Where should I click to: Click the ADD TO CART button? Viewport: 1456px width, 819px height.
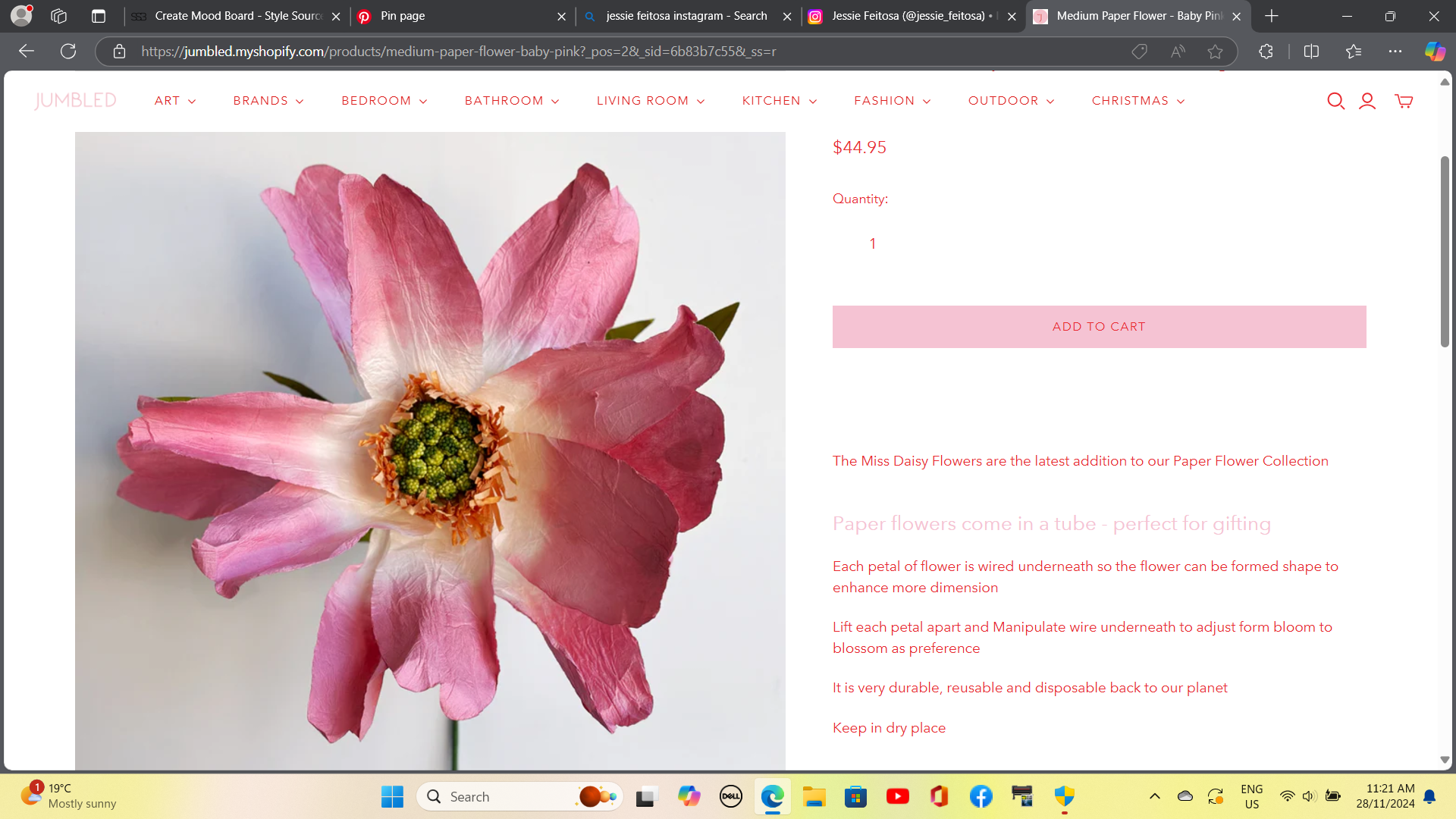click(1099, 327)
